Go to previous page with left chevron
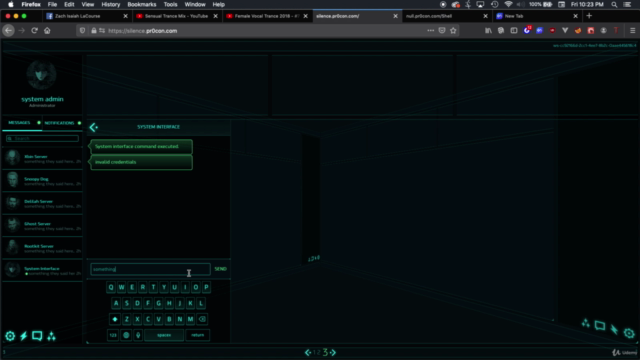This screenshot has width=640, height=360. coord(308,352)
